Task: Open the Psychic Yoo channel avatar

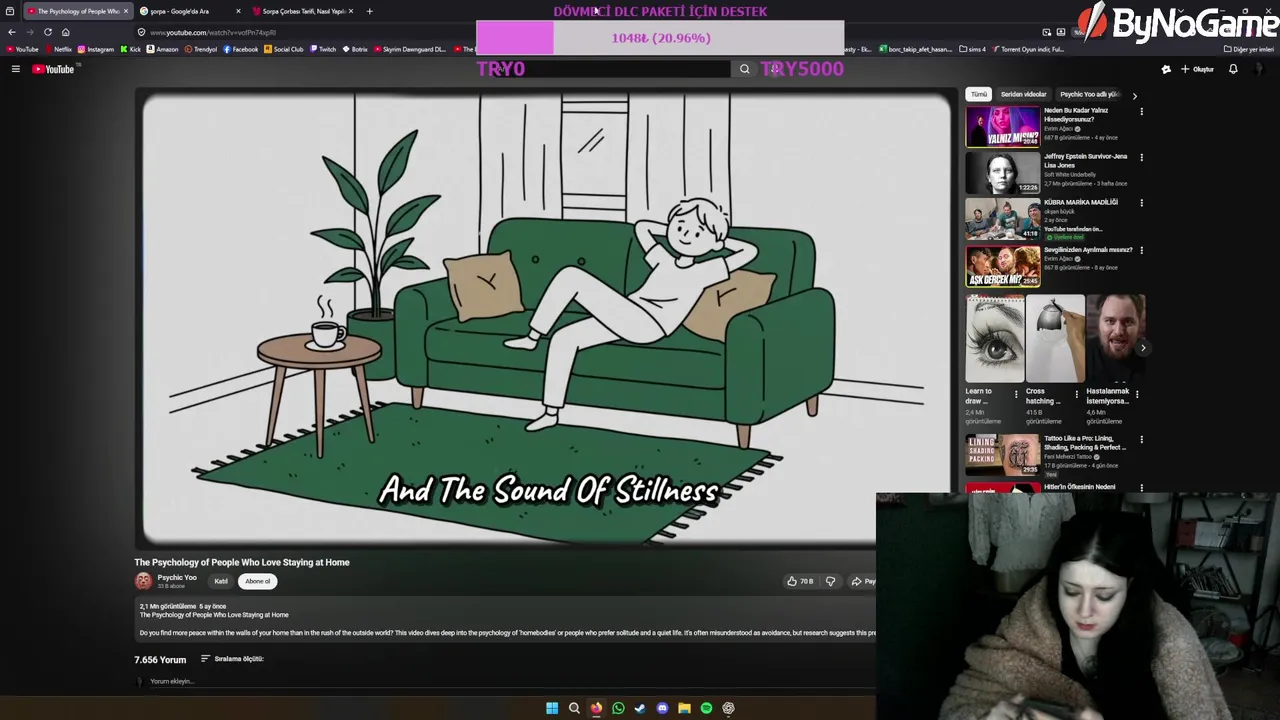Action: (144, 581)
